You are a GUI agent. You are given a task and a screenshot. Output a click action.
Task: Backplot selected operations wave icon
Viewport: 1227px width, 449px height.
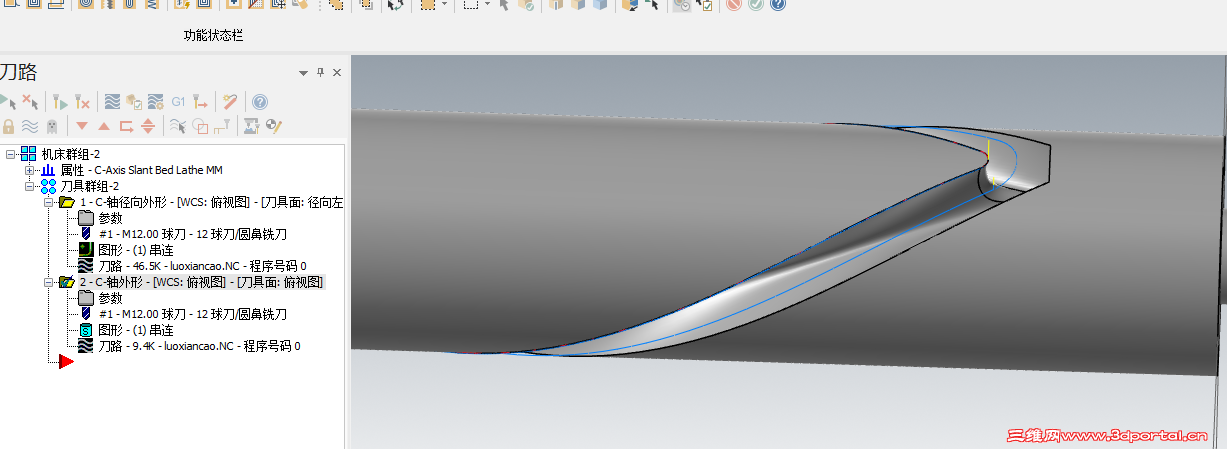[112, 101]
